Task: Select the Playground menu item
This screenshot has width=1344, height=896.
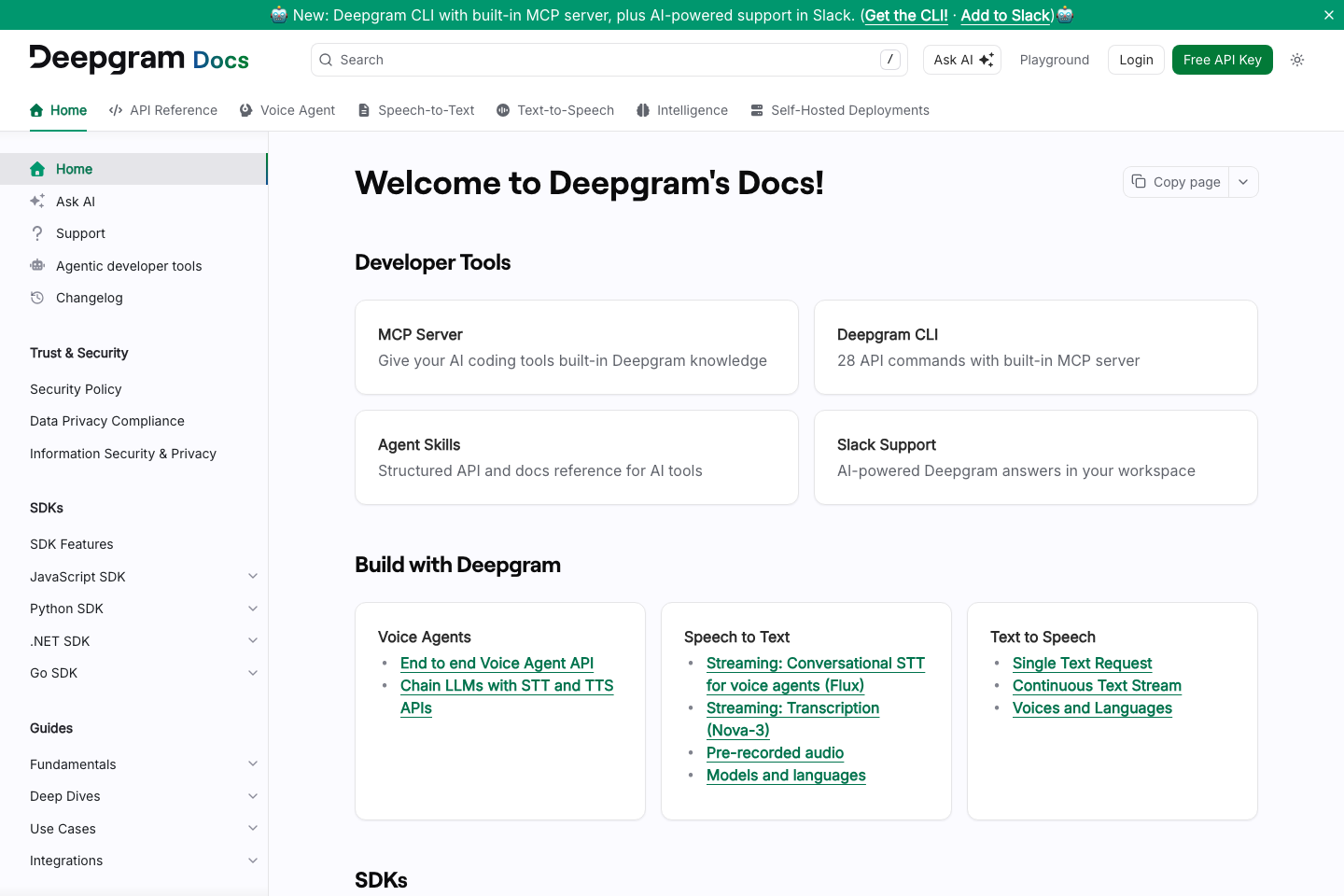Action: click(1055, 59)
